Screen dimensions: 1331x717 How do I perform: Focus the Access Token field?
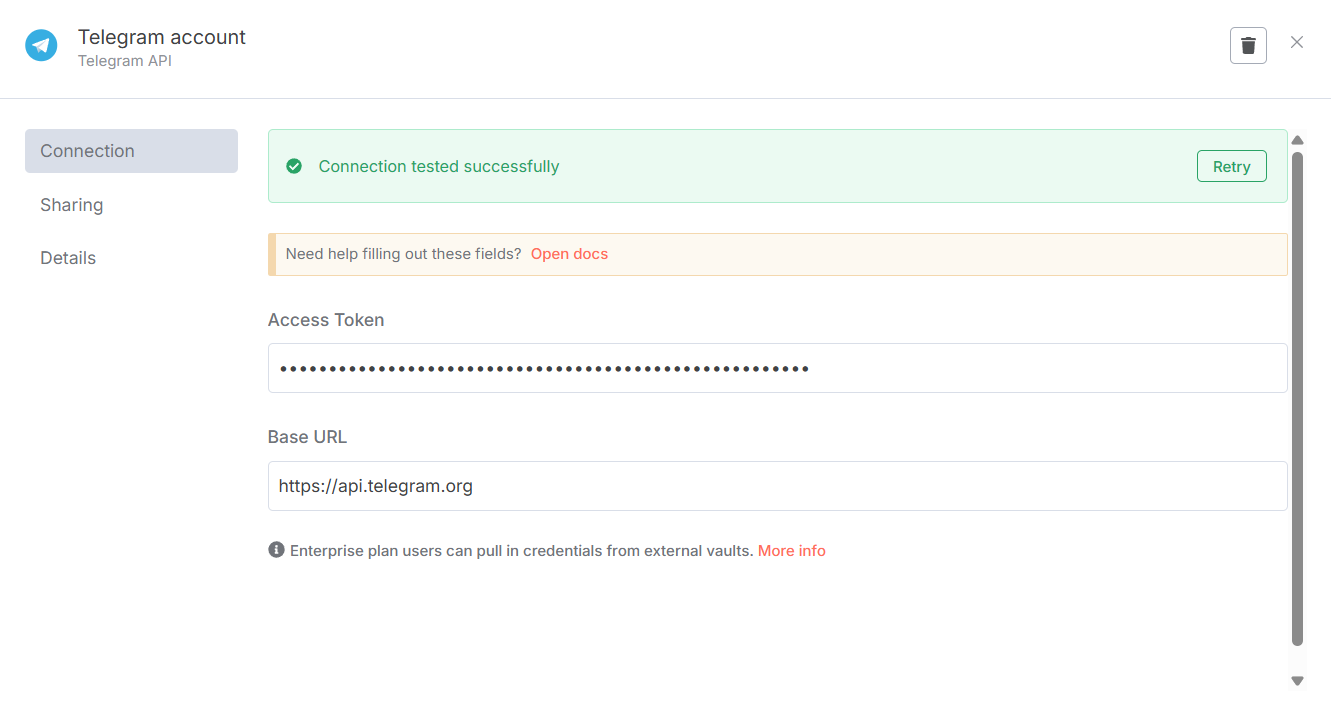(777, 368)
